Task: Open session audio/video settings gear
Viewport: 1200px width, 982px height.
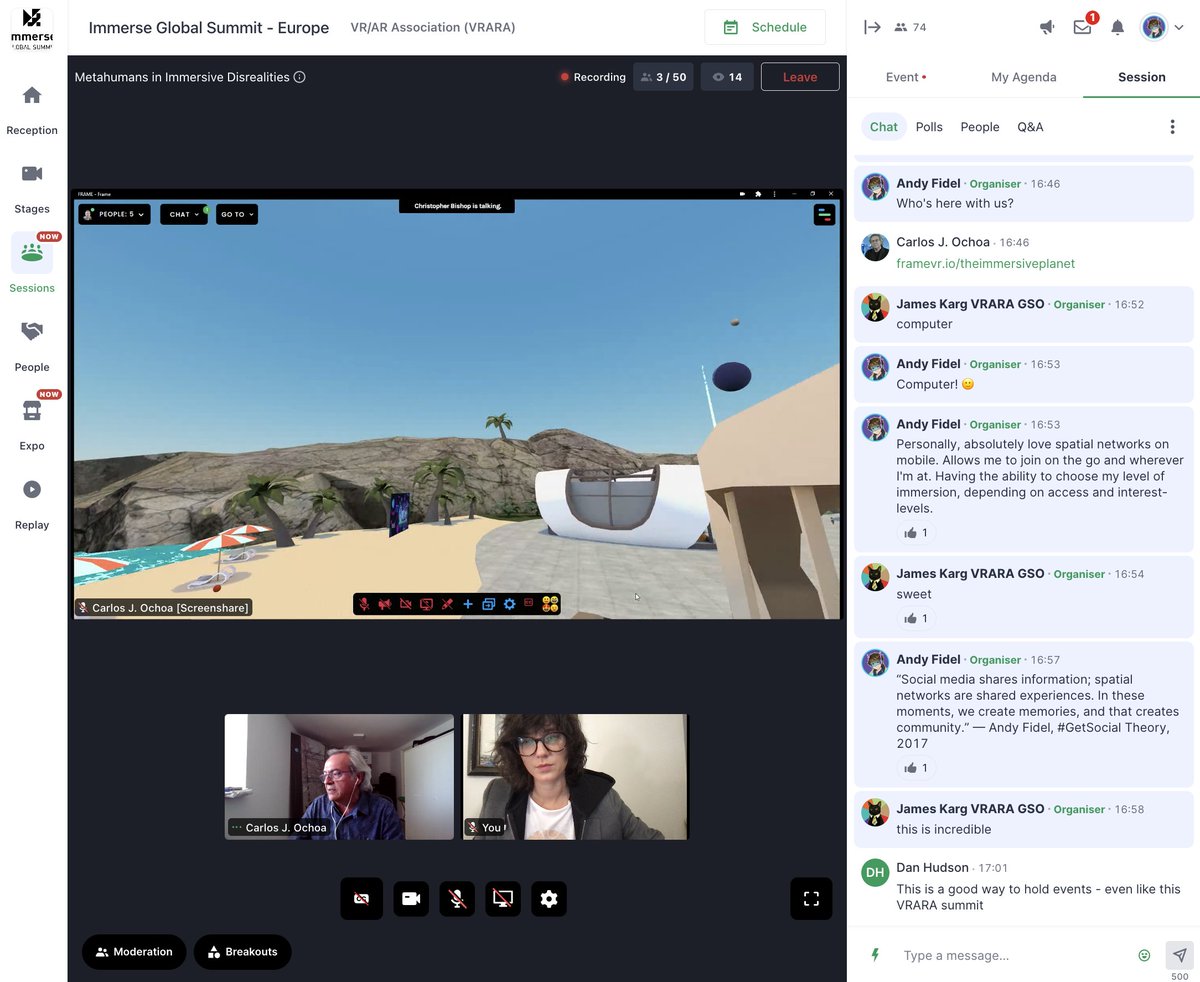Action: 548,899
